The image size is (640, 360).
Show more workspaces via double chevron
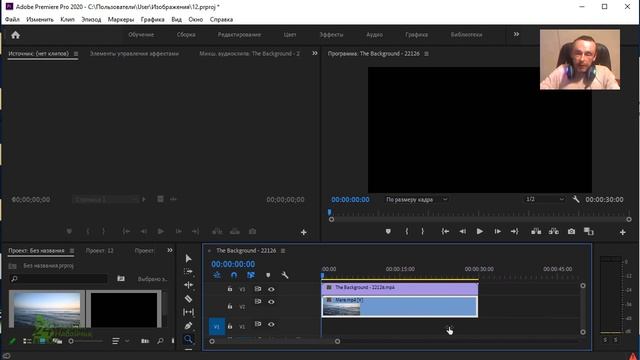(x=516, y=34)
